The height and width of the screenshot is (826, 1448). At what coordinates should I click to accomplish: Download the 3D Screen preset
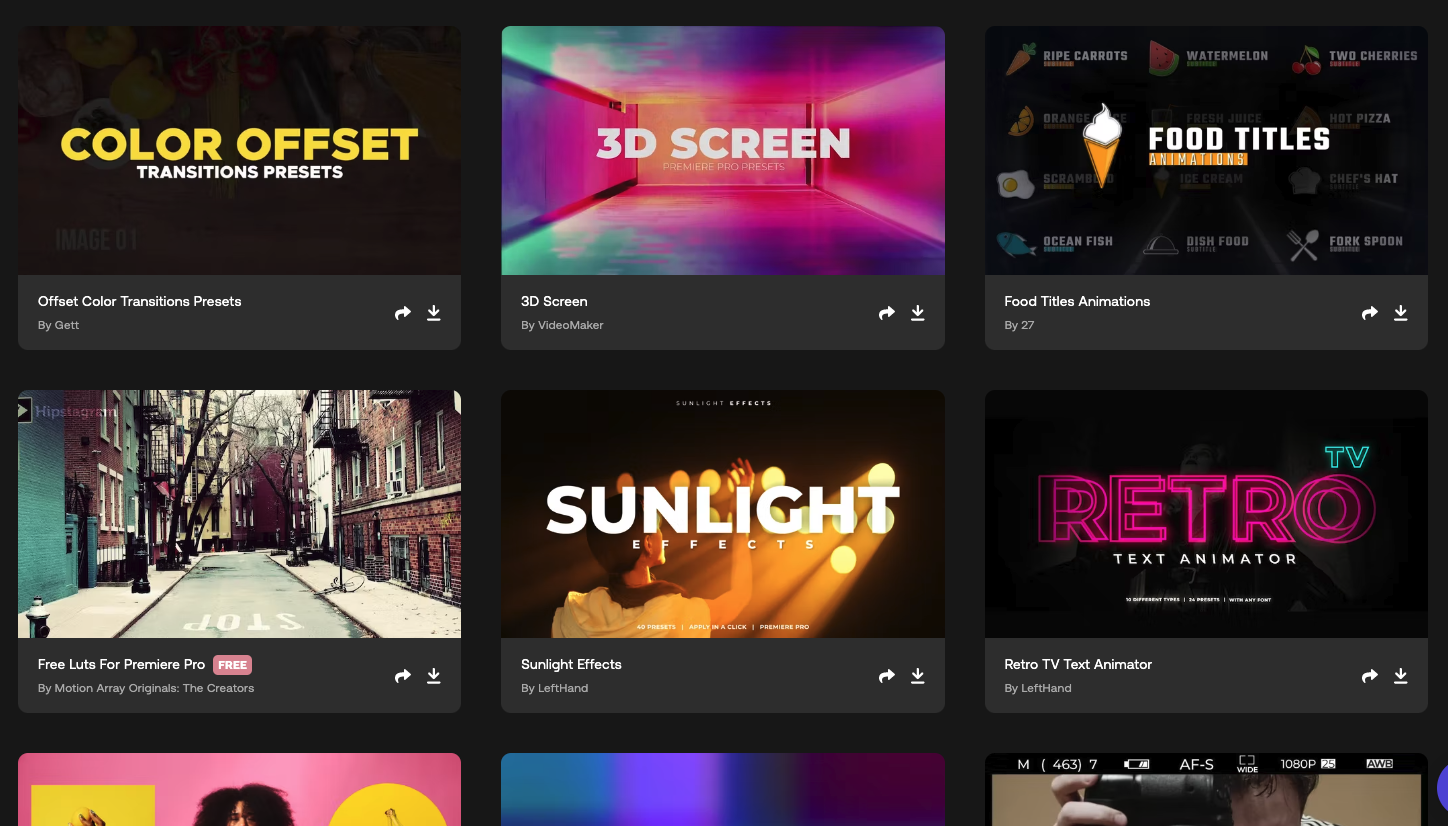pos(918,313)
